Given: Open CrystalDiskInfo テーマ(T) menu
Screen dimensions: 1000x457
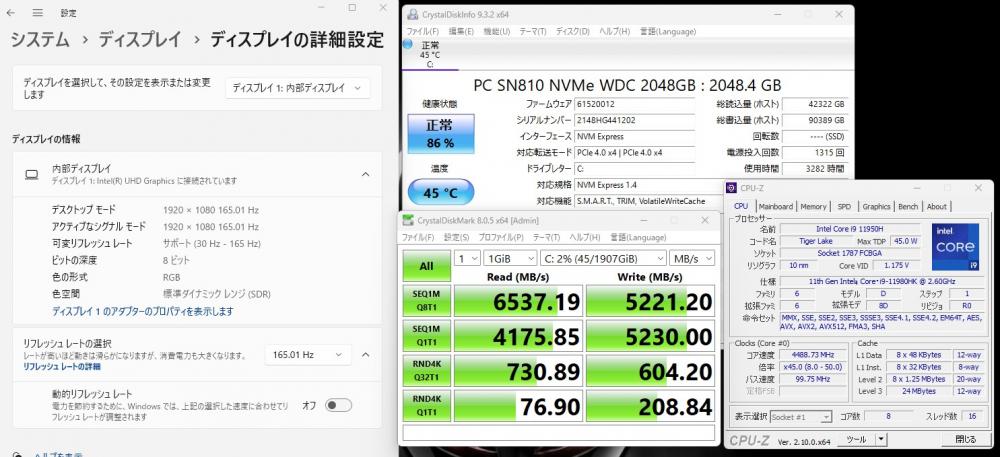Looking at the screenshot, I should click(533, 31).
